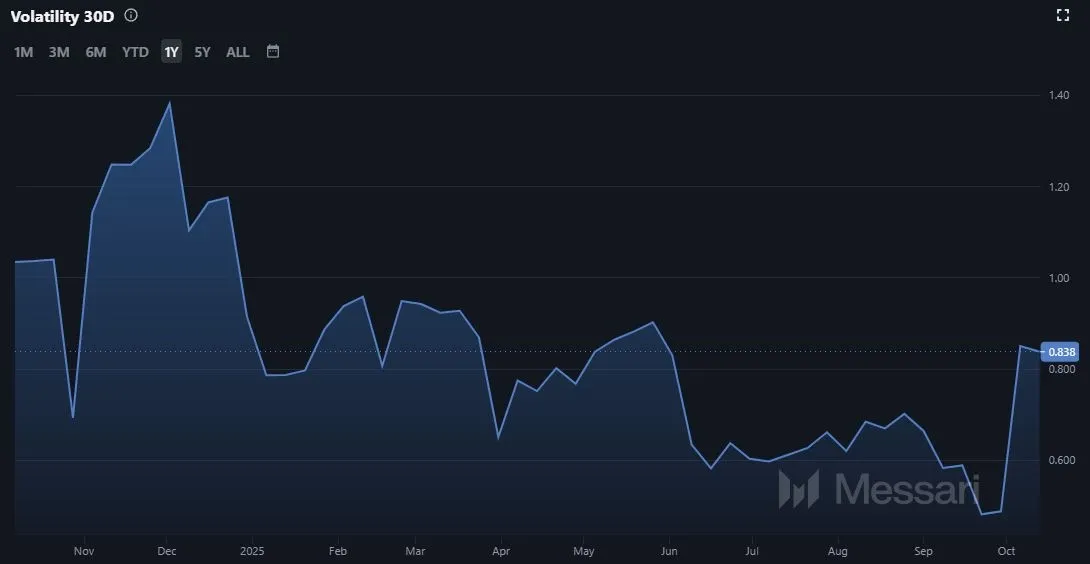Click the 0.838 current value label
Screen dimensions: 1090x564
pyautogui.click(x=1062, y=352)
